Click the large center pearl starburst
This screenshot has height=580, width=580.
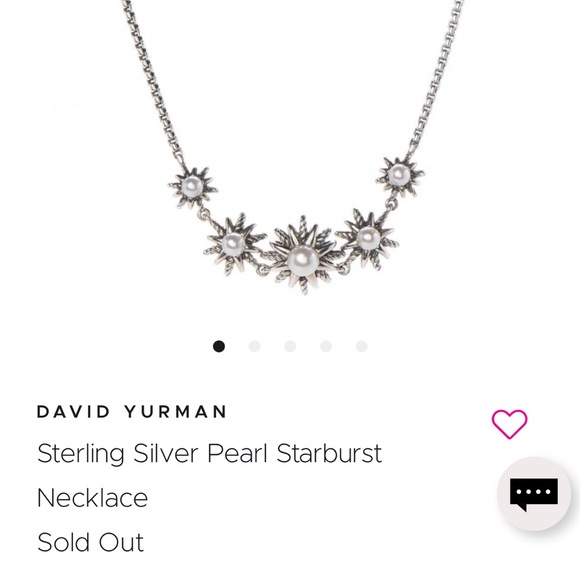pos(303,256)
